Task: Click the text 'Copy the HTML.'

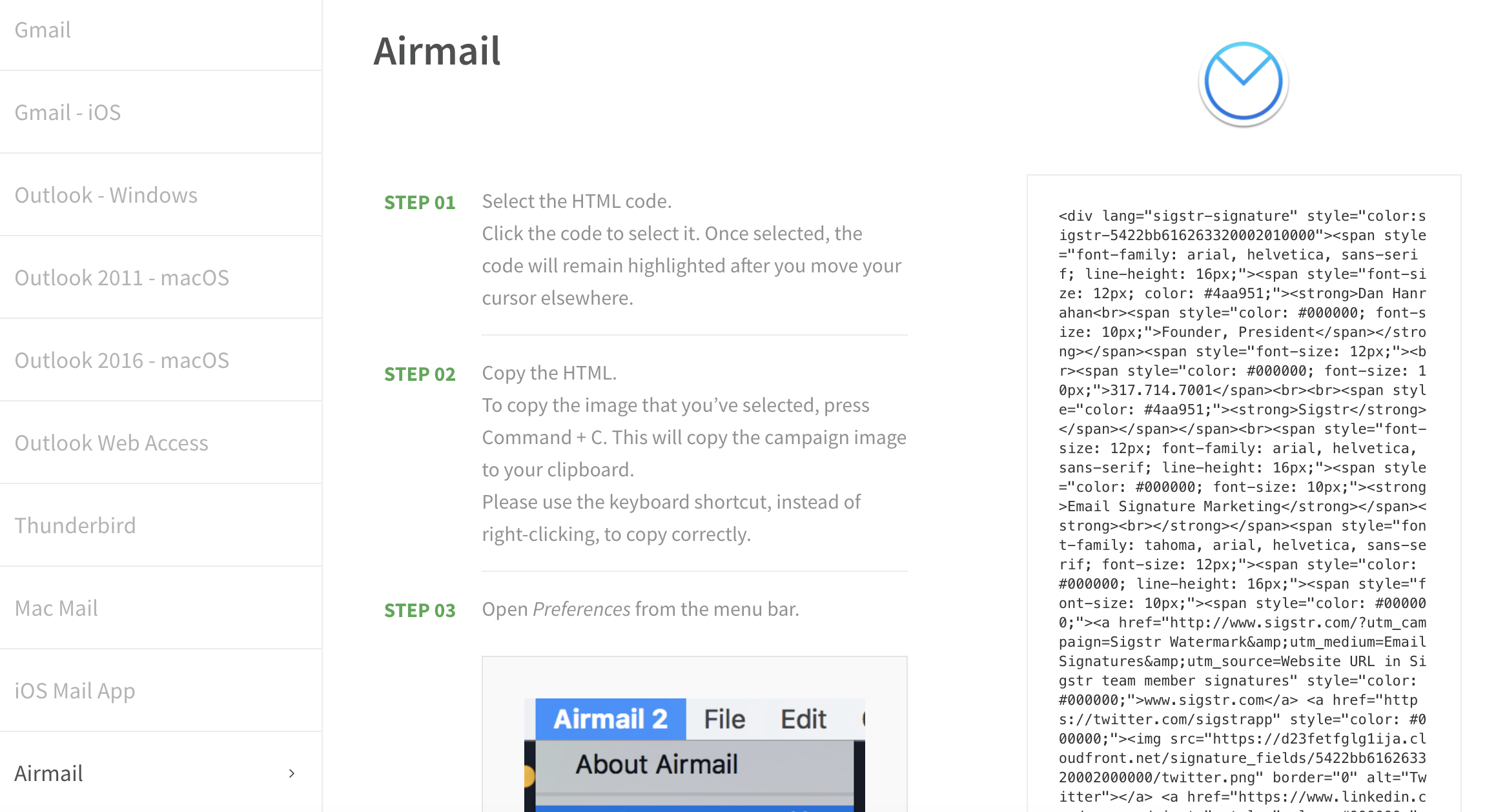Action: tap(549, 373)
